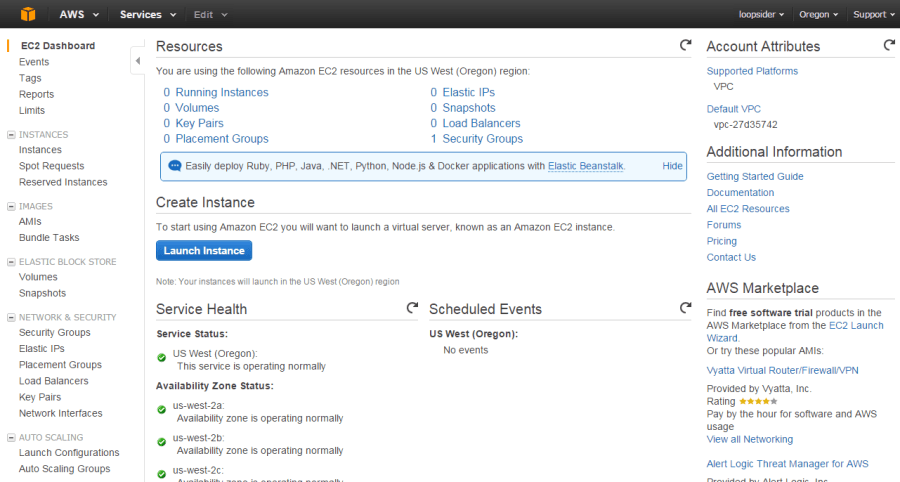Click the orange AWS cube logo
The width and height of the screenshot is (900, 482).
point(28,14)
